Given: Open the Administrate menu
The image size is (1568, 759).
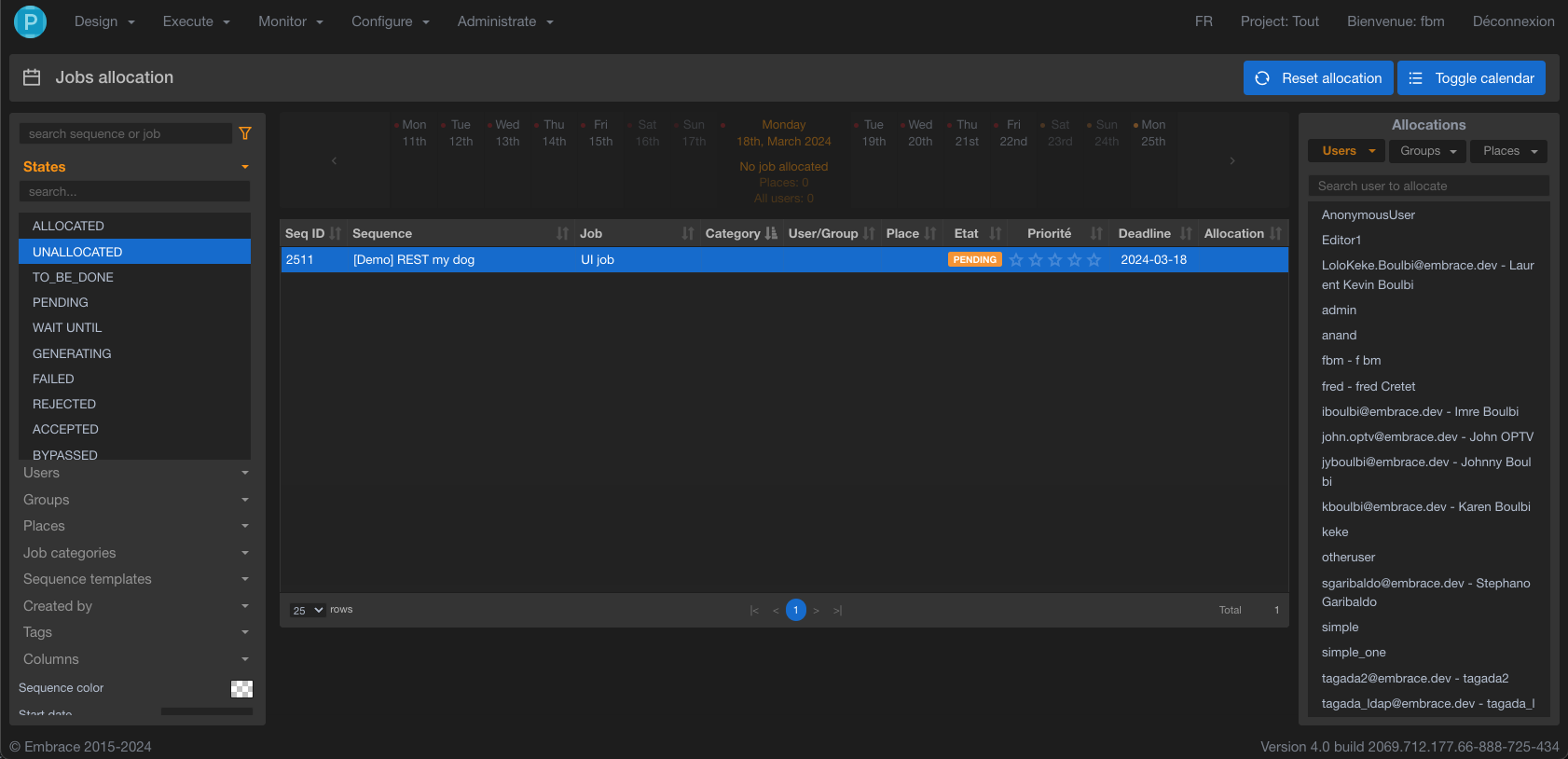Looking at the screenshot, I should pyautogui.click(x=505, y=21).
